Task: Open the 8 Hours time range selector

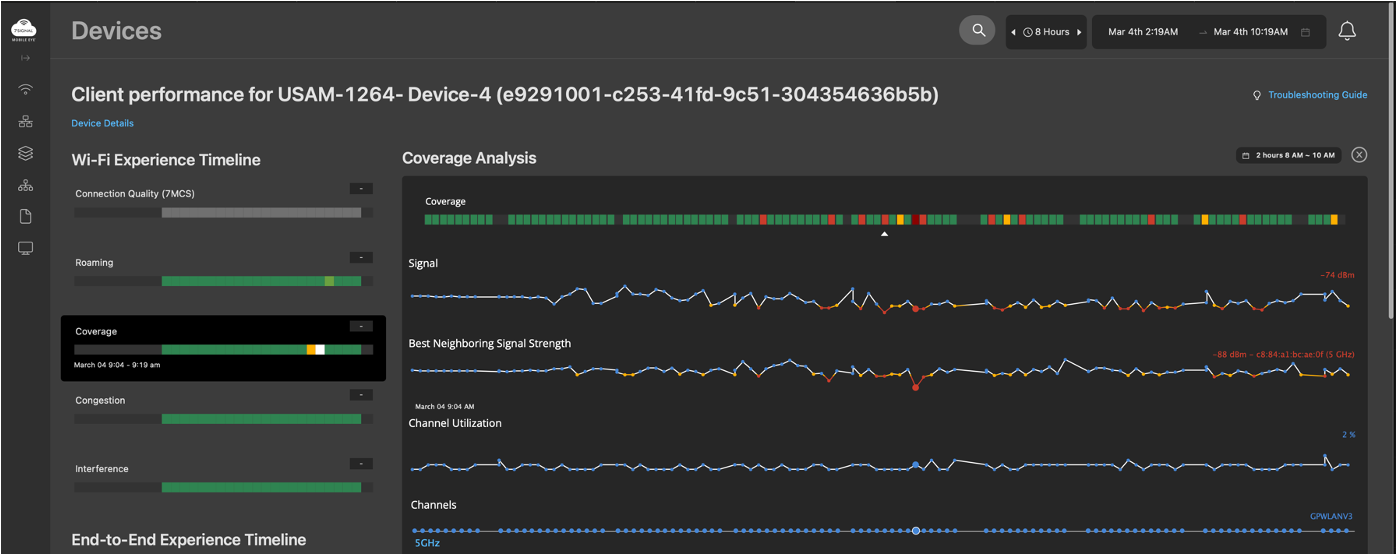Action: pyautogui.click(x=1046, y=32)
